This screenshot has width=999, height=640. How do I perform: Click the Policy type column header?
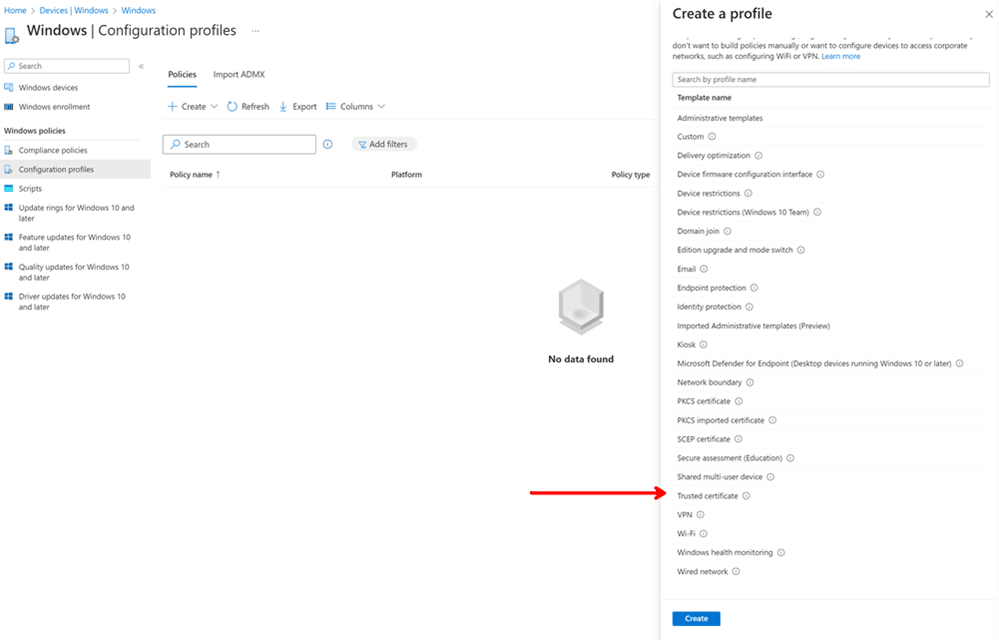coord(631,174)
